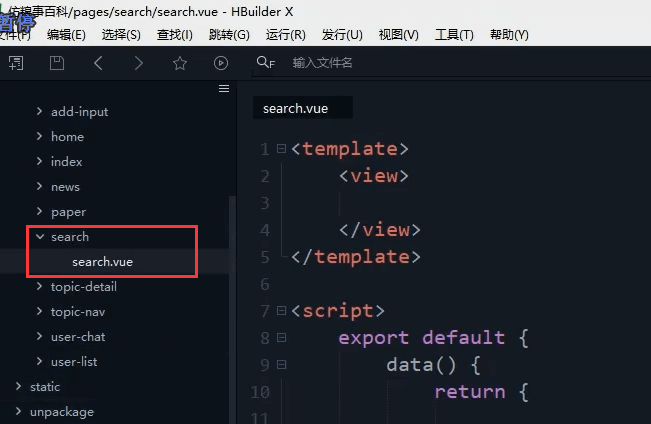The image size is (651, 424).
Task: Open the 查找(I) menu
Action: 174,34
